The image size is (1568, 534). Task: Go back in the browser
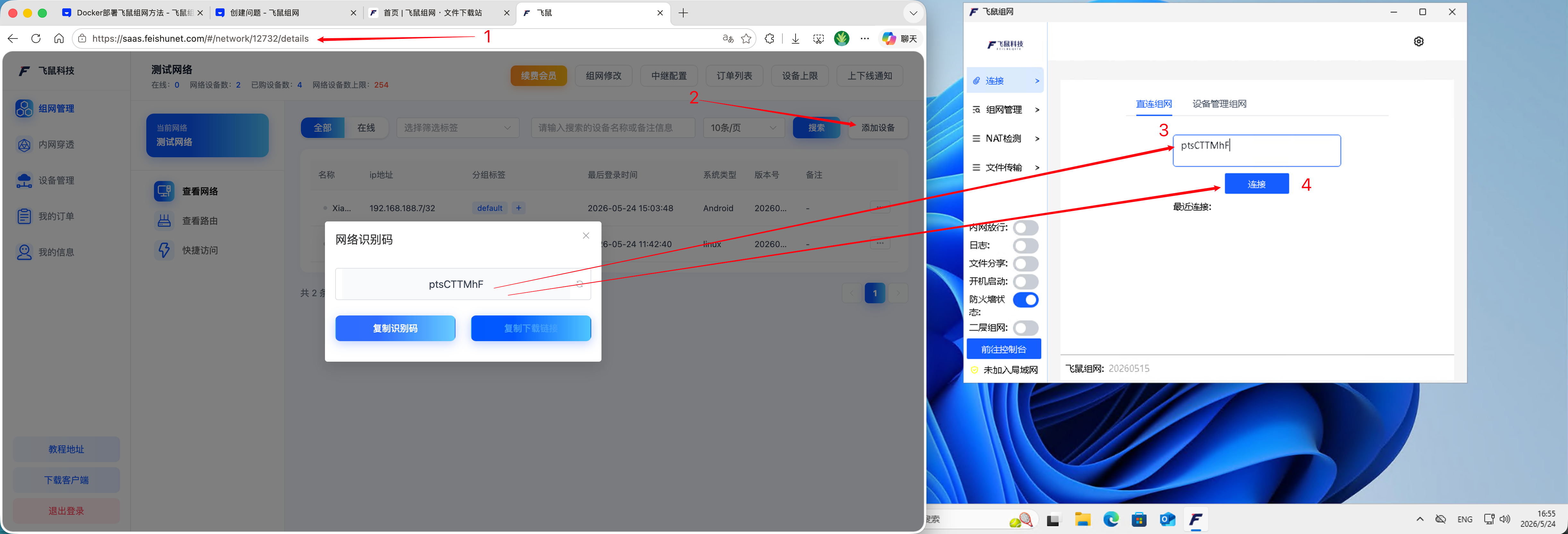click(13, 39)
